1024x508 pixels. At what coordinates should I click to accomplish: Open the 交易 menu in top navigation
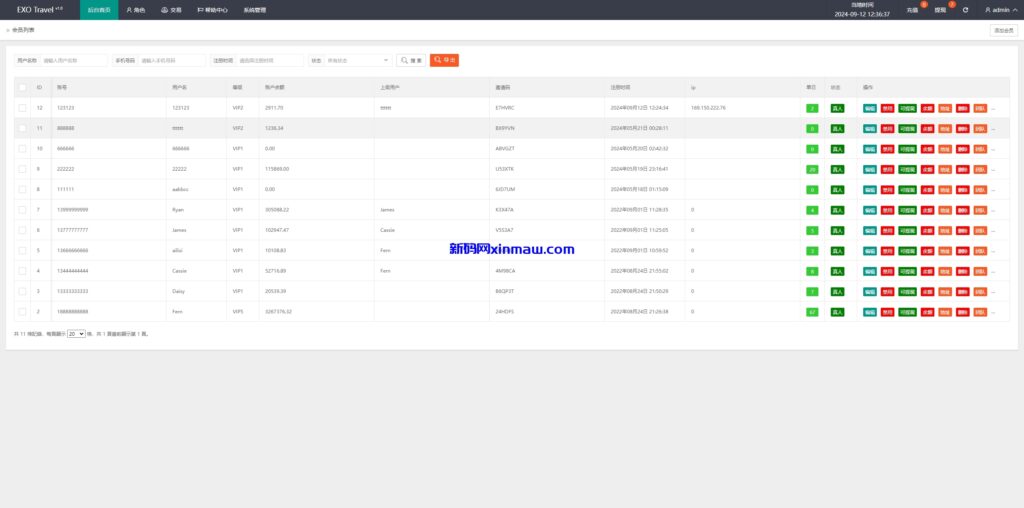[x=171, y=10]
